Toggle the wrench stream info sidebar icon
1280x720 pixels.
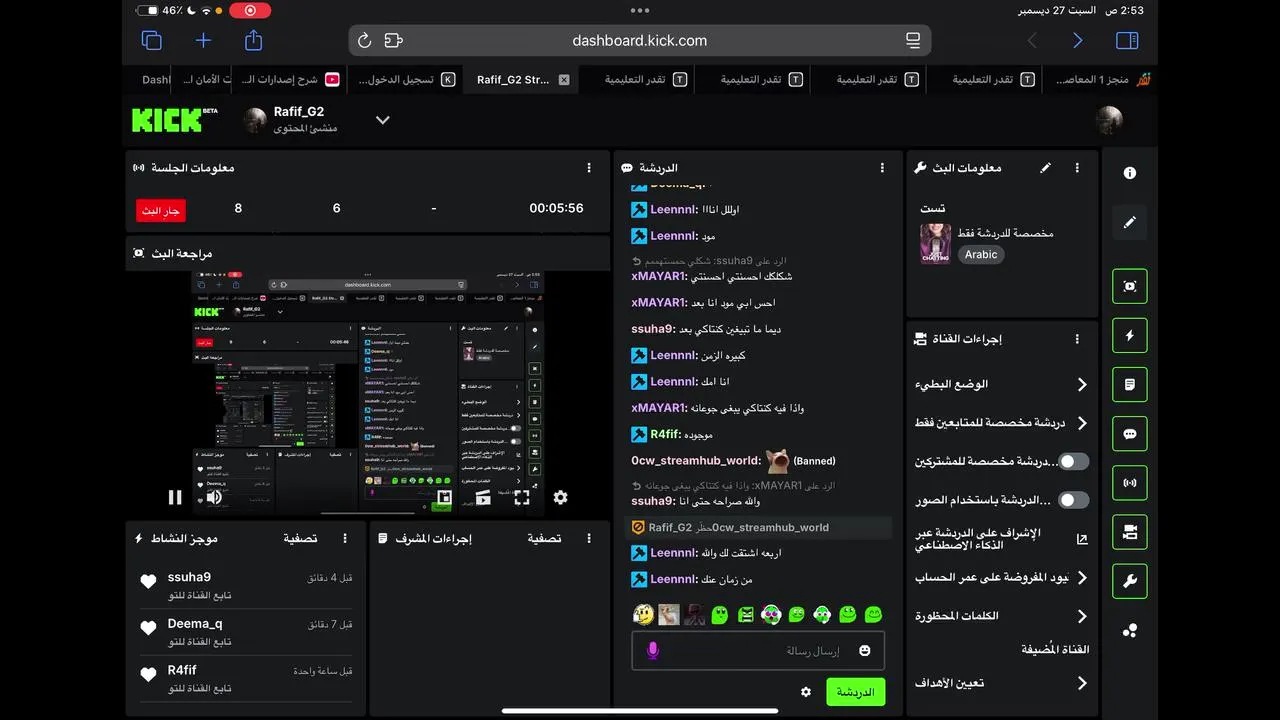point(1130,581)
